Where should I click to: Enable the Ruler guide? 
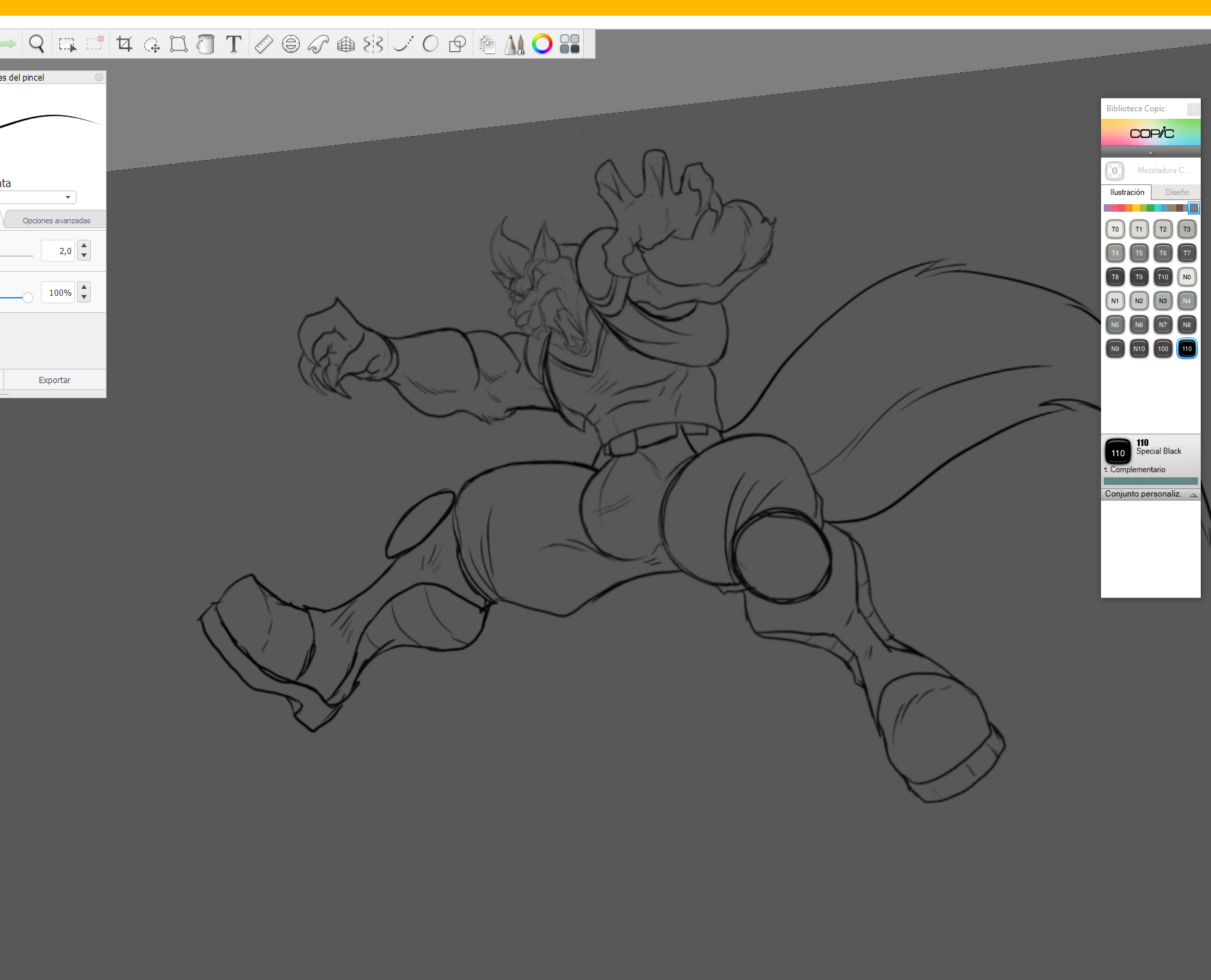click(264, 44)
